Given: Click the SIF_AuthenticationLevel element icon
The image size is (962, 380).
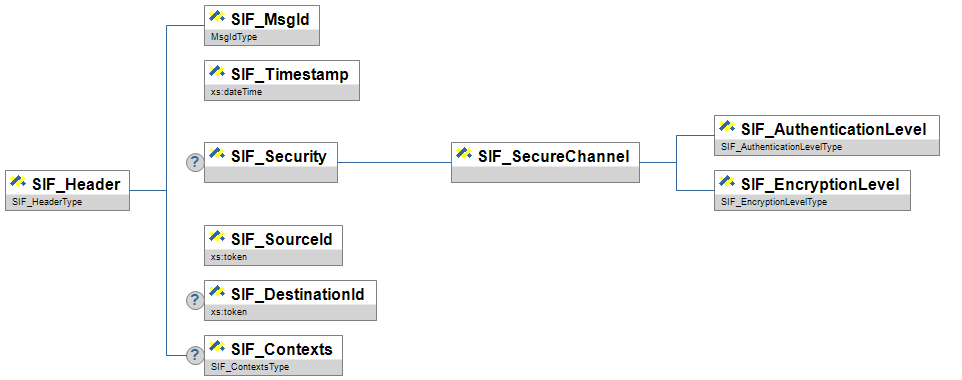Looking at the screenshot, I should click(727, 127).
